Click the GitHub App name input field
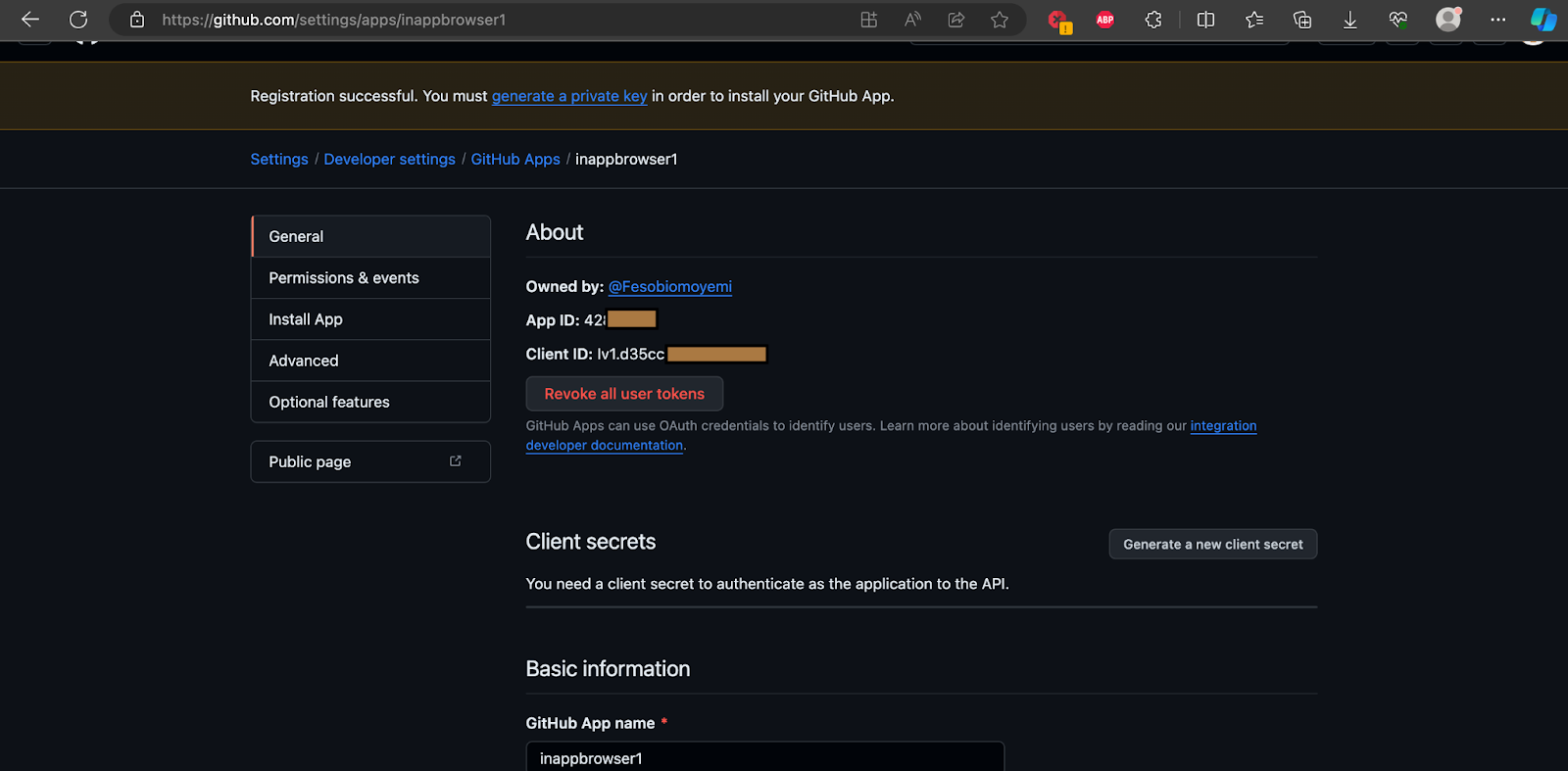 (x=765, y=756)
